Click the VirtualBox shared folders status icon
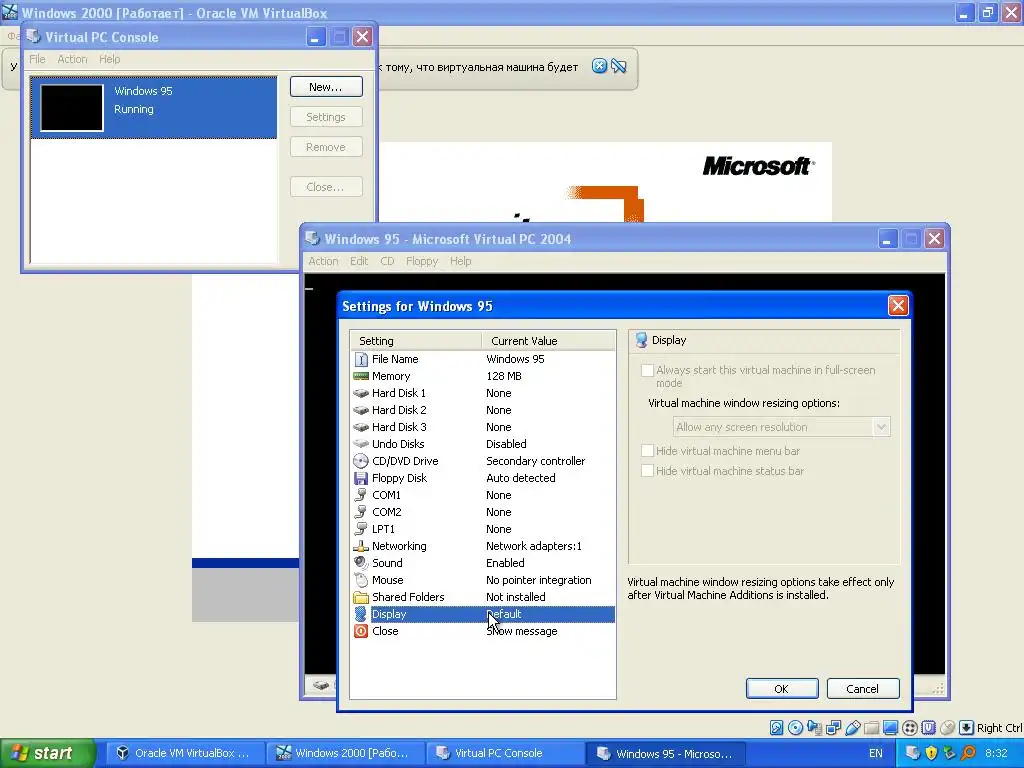The height and width of the screenshot is (768, 1024). point(871,728)
